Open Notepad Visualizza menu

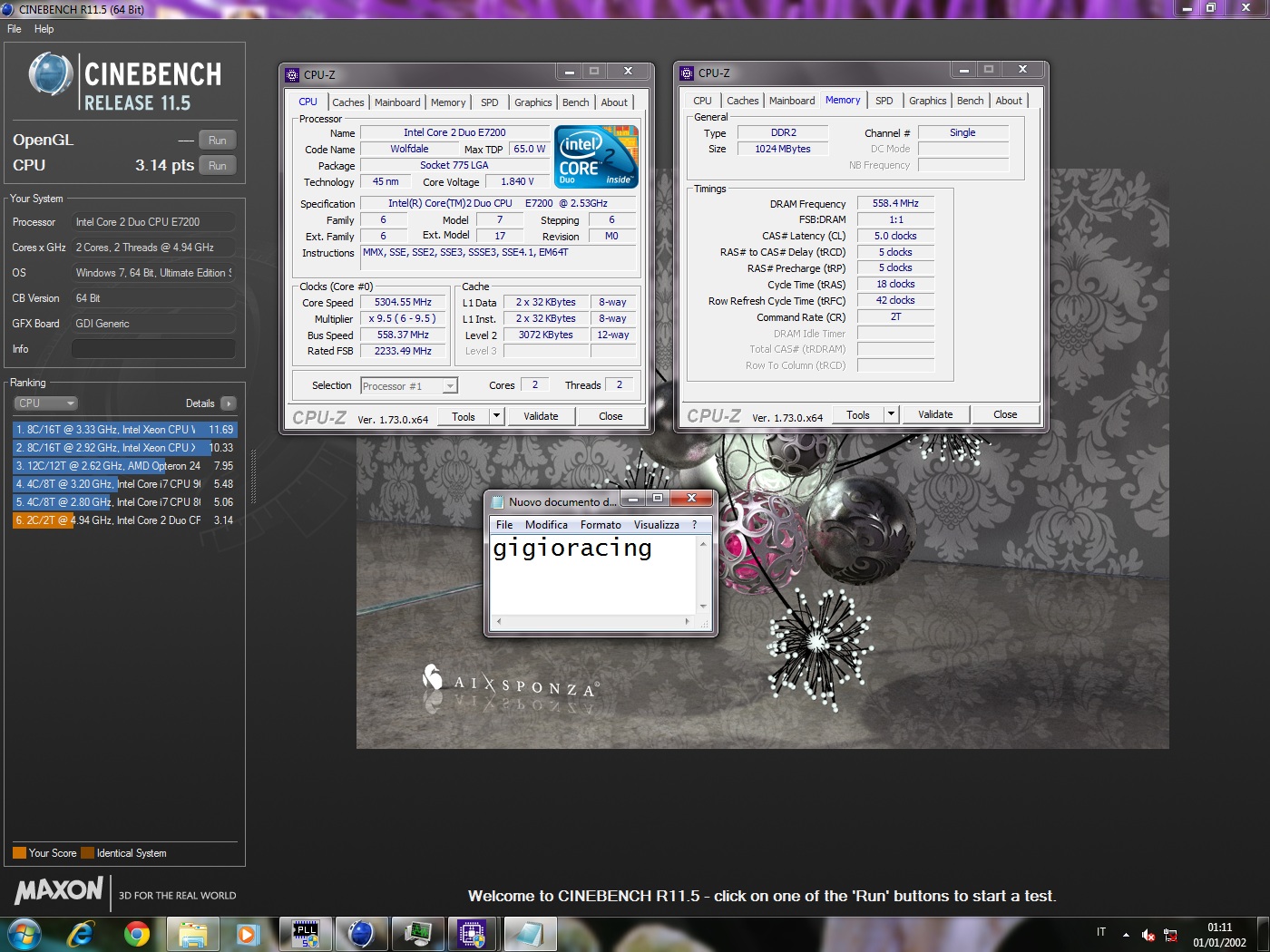pos(657,525)
